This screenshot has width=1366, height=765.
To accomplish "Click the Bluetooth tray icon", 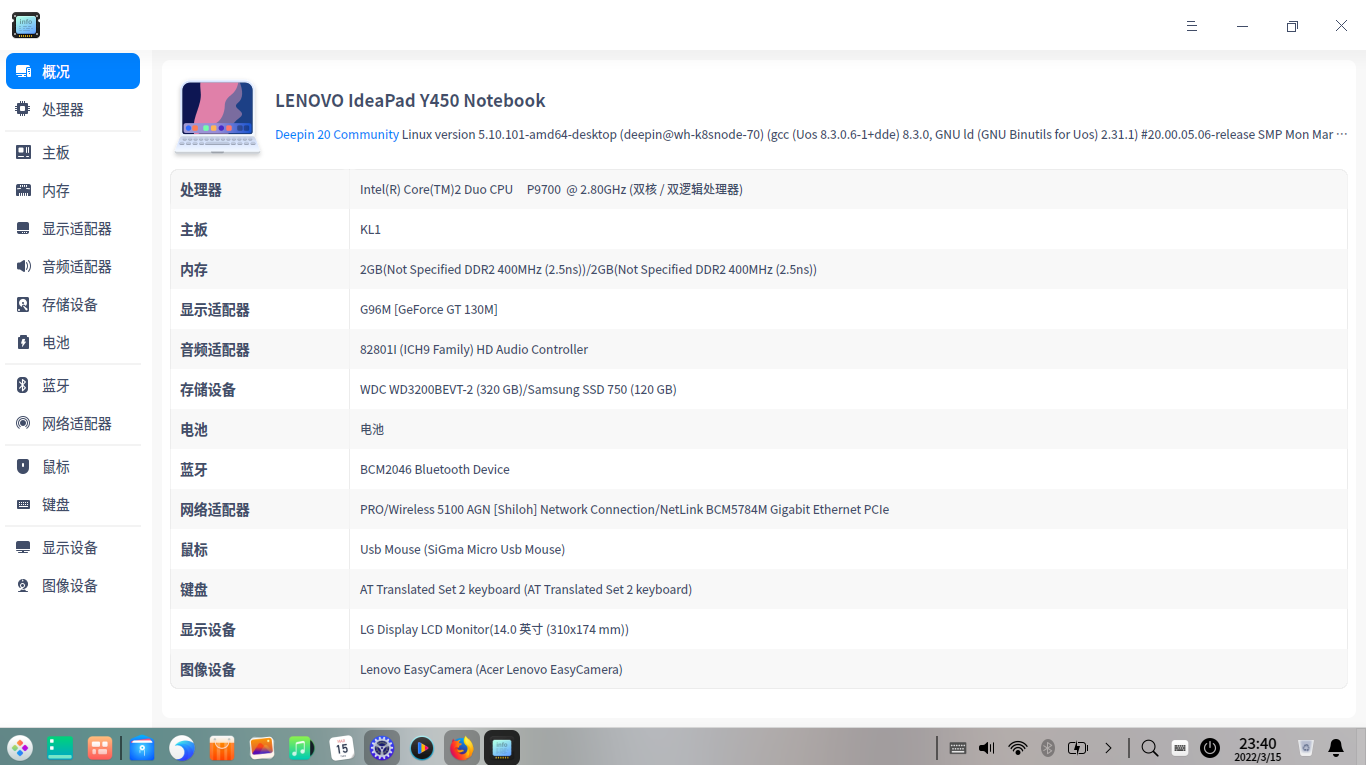I will coord(1048,747).
